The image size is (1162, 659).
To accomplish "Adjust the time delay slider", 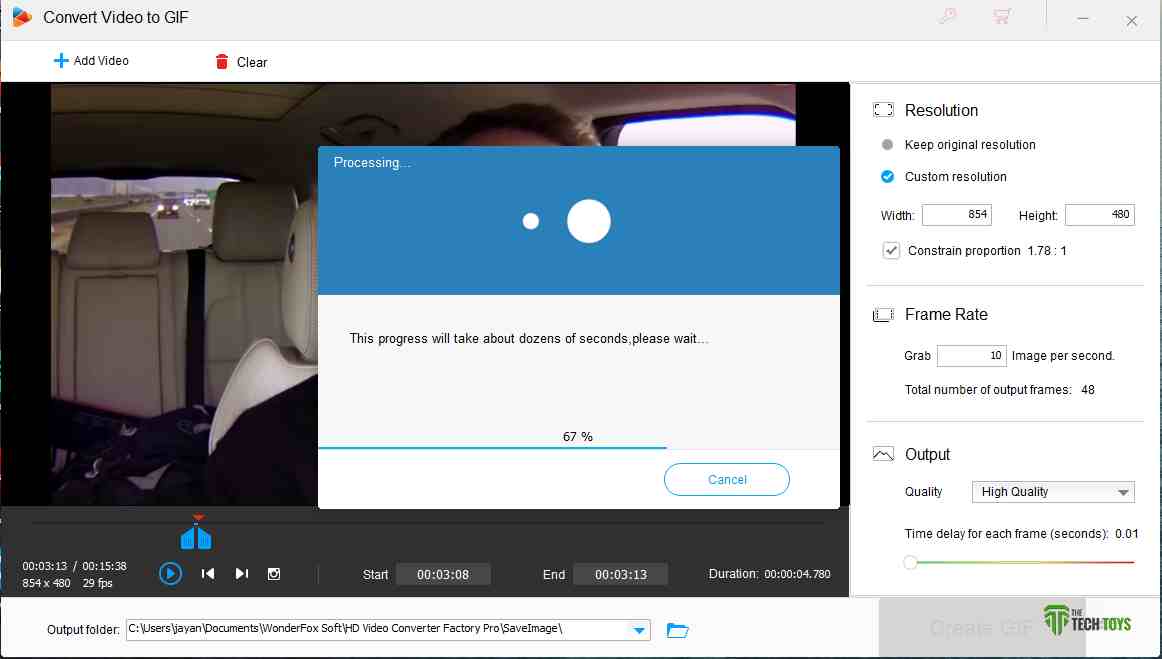I will [x=910, y=563].
